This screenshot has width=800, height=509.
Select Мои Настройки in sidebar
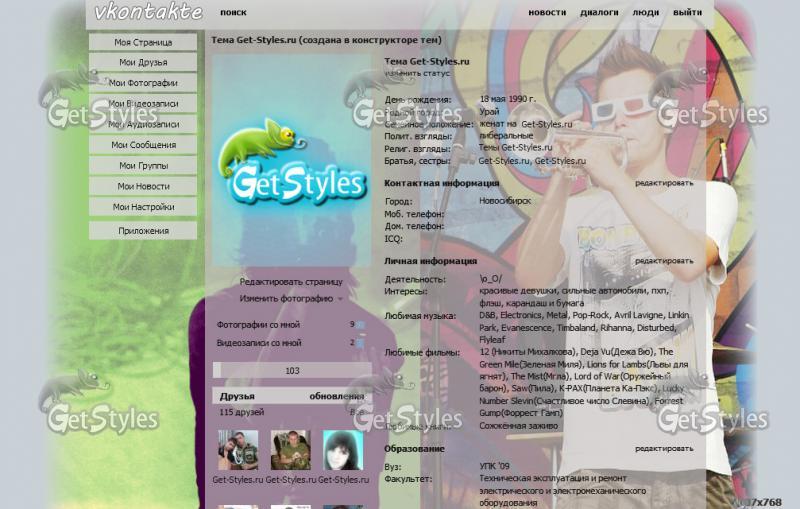coord(143,207)
